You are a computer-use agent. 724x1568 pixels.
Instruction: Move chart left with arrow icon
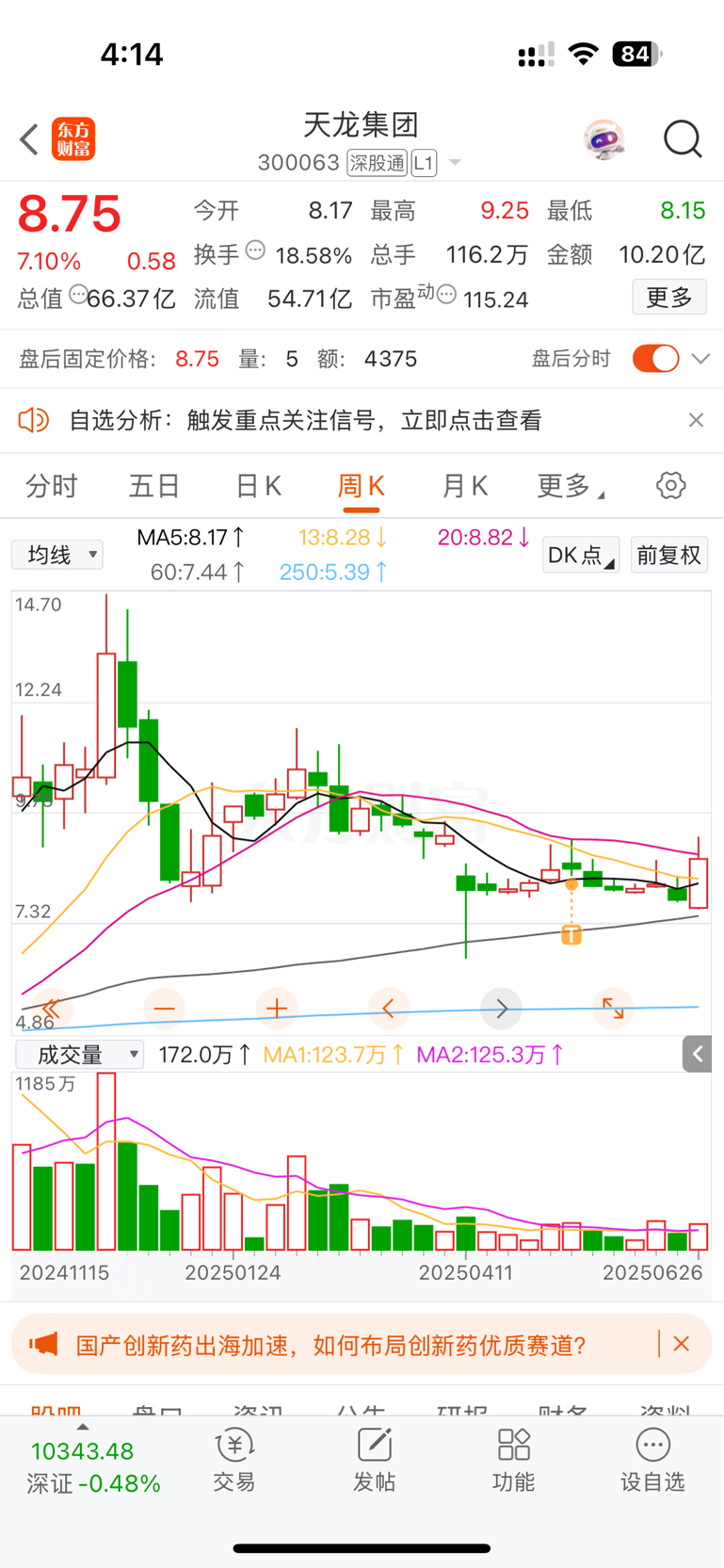pos(389,1009)
